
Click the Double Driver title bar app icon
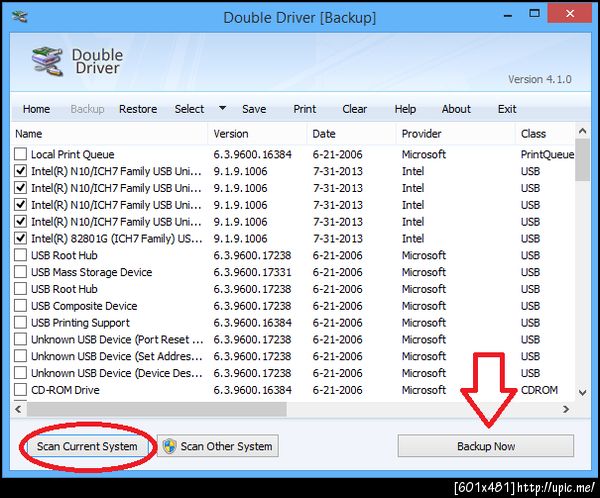(x=19, y=16)
